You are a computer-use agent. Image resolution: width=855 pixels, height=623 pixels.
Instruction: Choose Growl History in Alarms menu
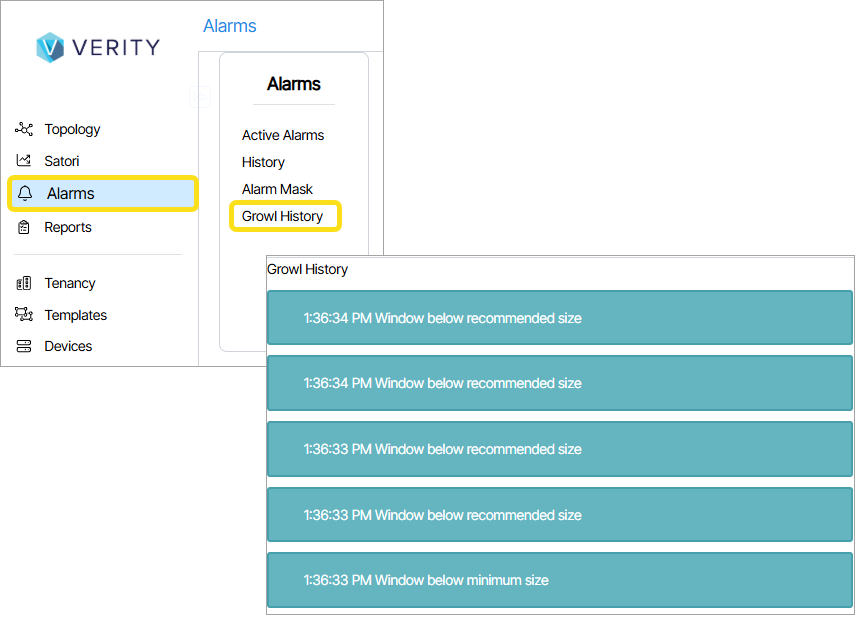pos(283,216)
